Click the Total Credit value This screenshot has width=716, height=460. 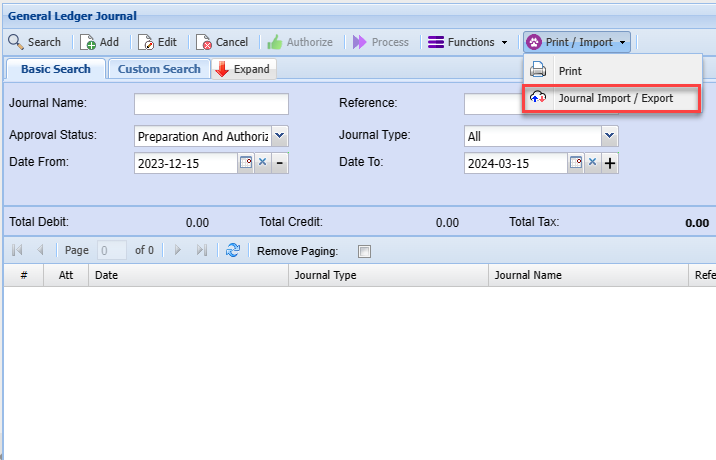click(x=447, y=223)
